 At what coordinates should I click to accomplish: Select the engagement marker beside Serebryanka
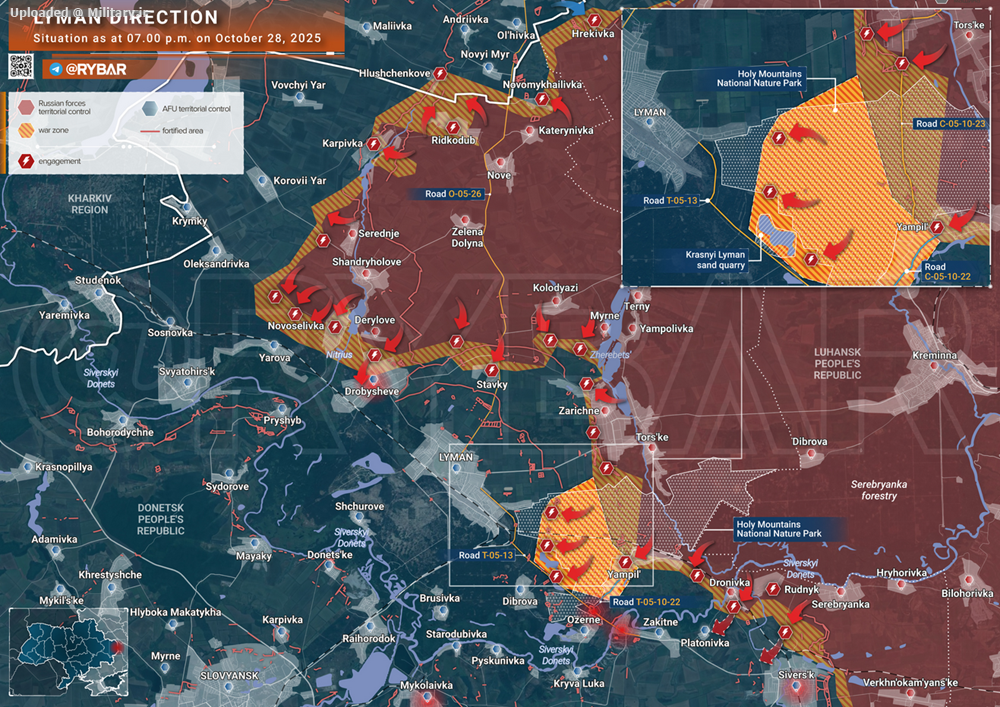[784, 631]
